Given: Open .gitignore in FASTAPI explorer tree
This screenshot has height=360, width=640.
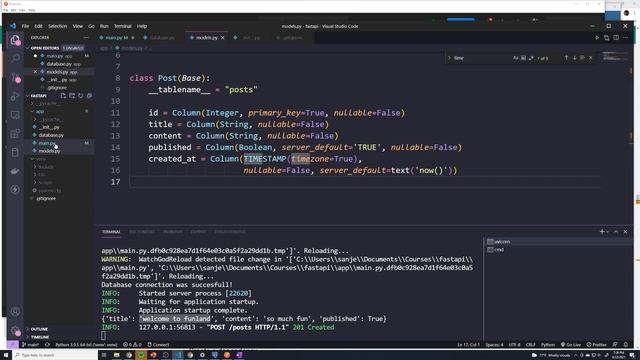Looking at the screenshot, I should click(x=46, y=198).
